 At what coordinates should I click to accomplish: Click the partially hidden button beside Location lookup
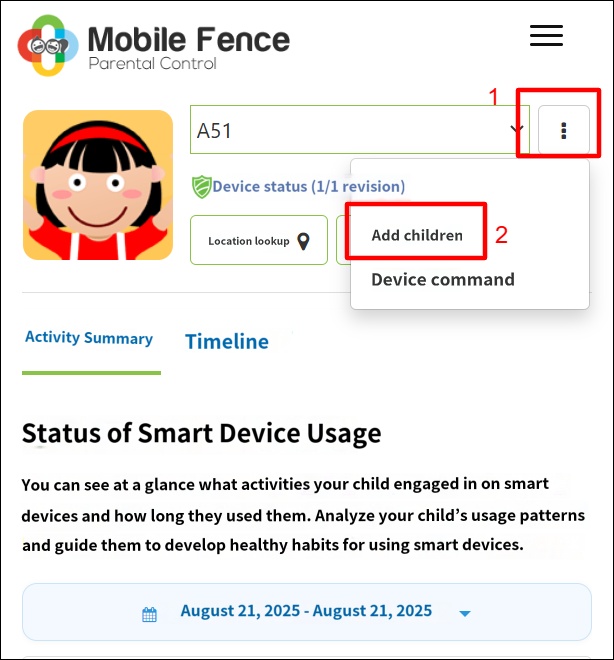[343, 240]
